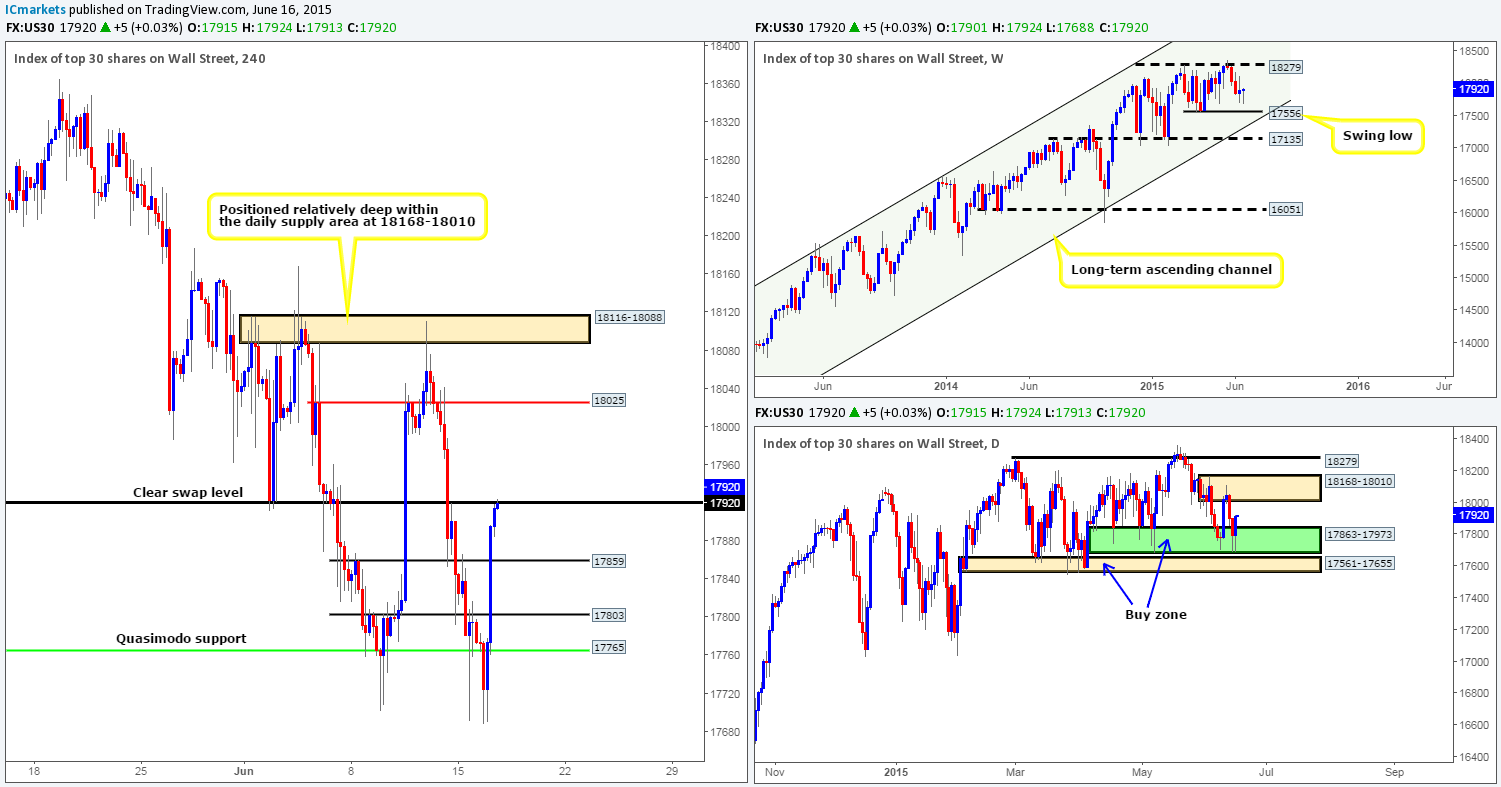Screen dimensions: 1501x787
Task: Click the orange 18168-18010 supply rectangle on daily chart
Action: click(x=1258, y=488)
